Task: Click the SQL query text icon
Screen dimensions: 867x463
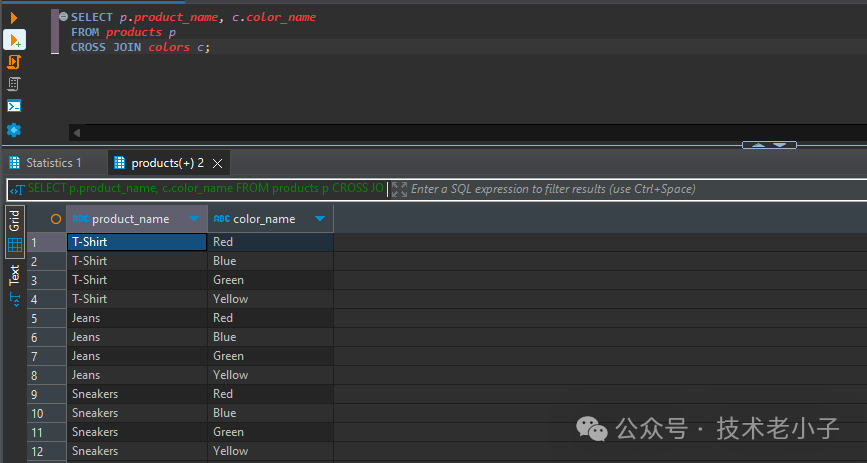Action: pos(17,189)
